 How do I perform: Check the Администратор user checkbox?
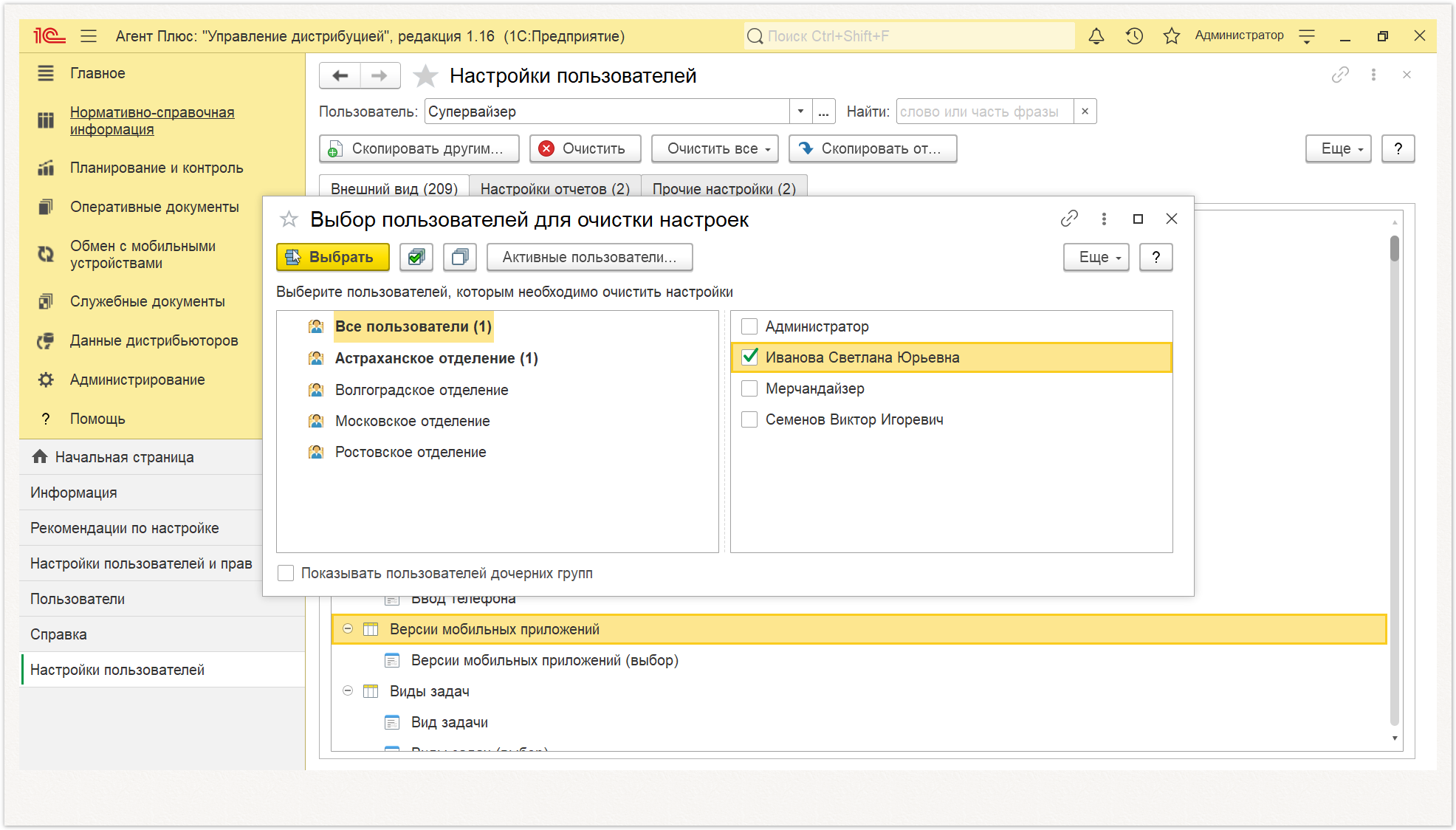tap(749, 326)
